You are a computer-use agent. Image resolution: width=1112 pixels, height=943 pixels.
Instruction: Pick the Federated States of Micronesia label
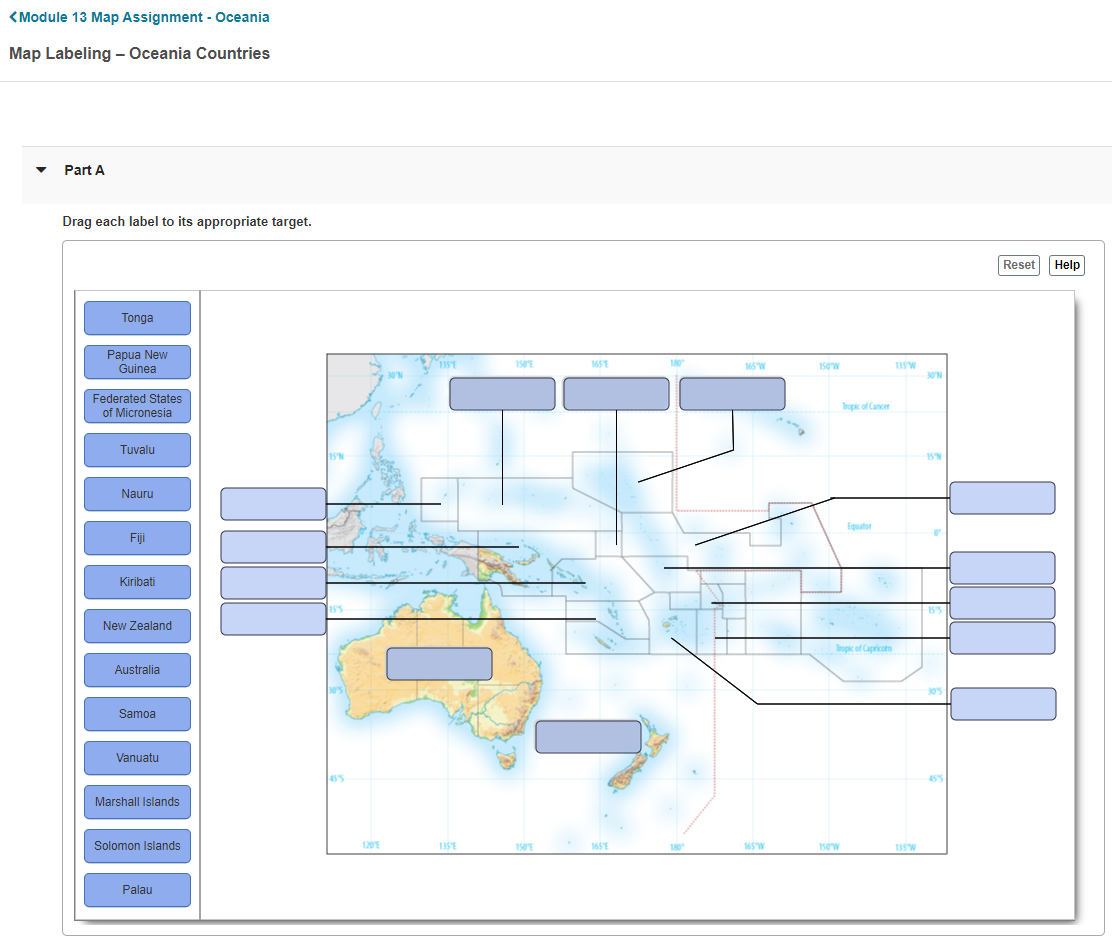pos(138,406)
